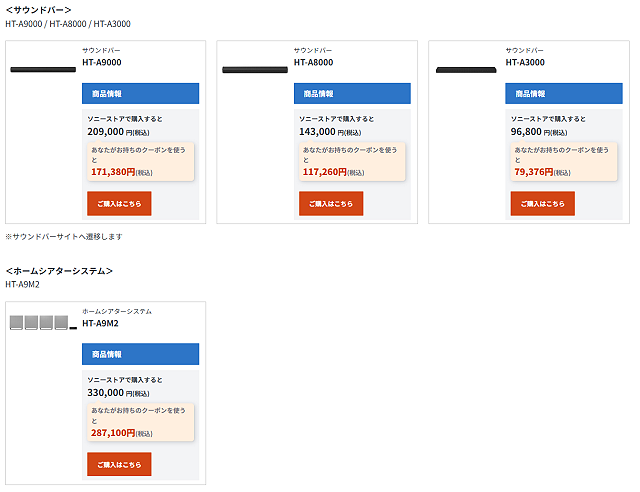
Task: Open 商品情報 for HT-A8000
Action: click(352, 94)
